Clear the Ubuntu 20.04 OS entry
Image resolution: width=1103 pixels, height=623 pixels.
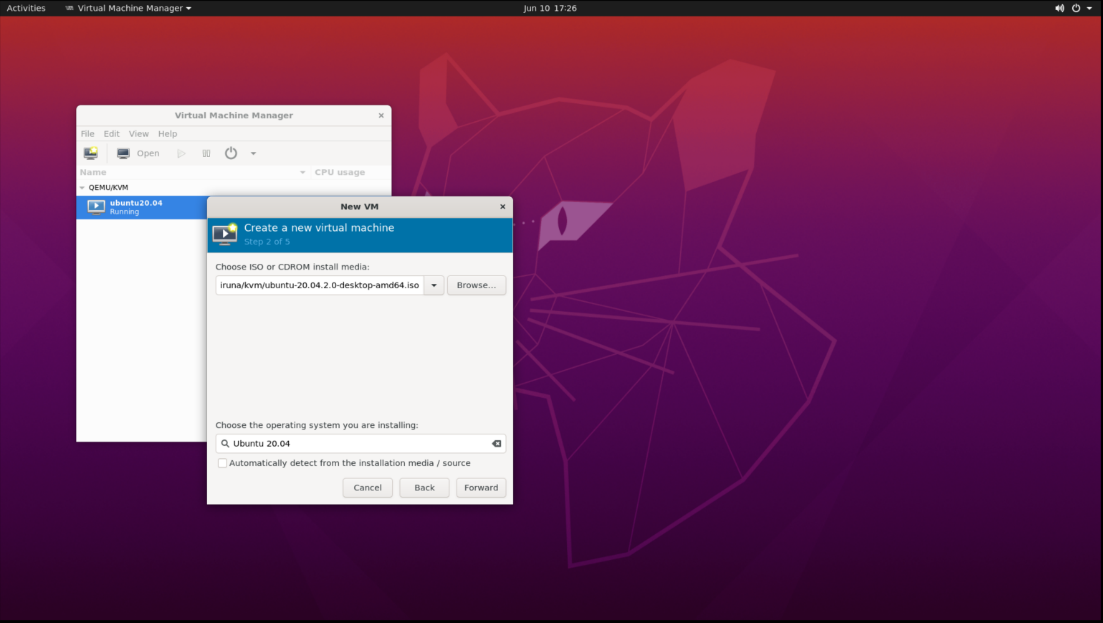coord(497,444)
